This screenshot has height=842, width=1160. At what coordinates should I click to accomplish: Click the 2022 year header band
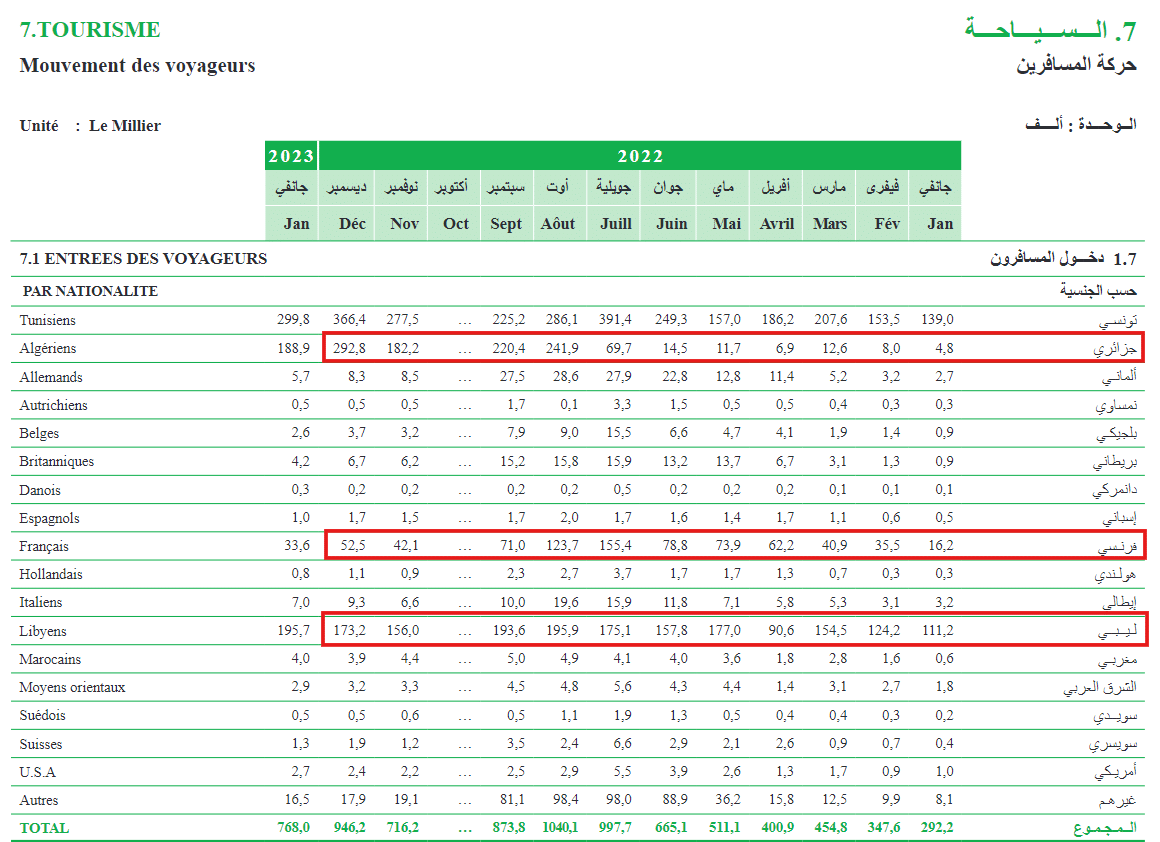(x=640, y=156)
